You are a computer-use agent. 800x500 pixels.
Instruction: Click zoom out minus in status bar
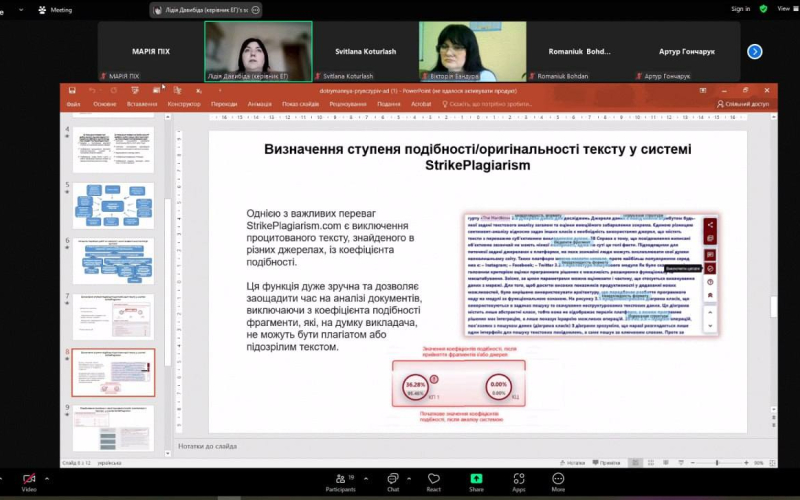point(692,463)
